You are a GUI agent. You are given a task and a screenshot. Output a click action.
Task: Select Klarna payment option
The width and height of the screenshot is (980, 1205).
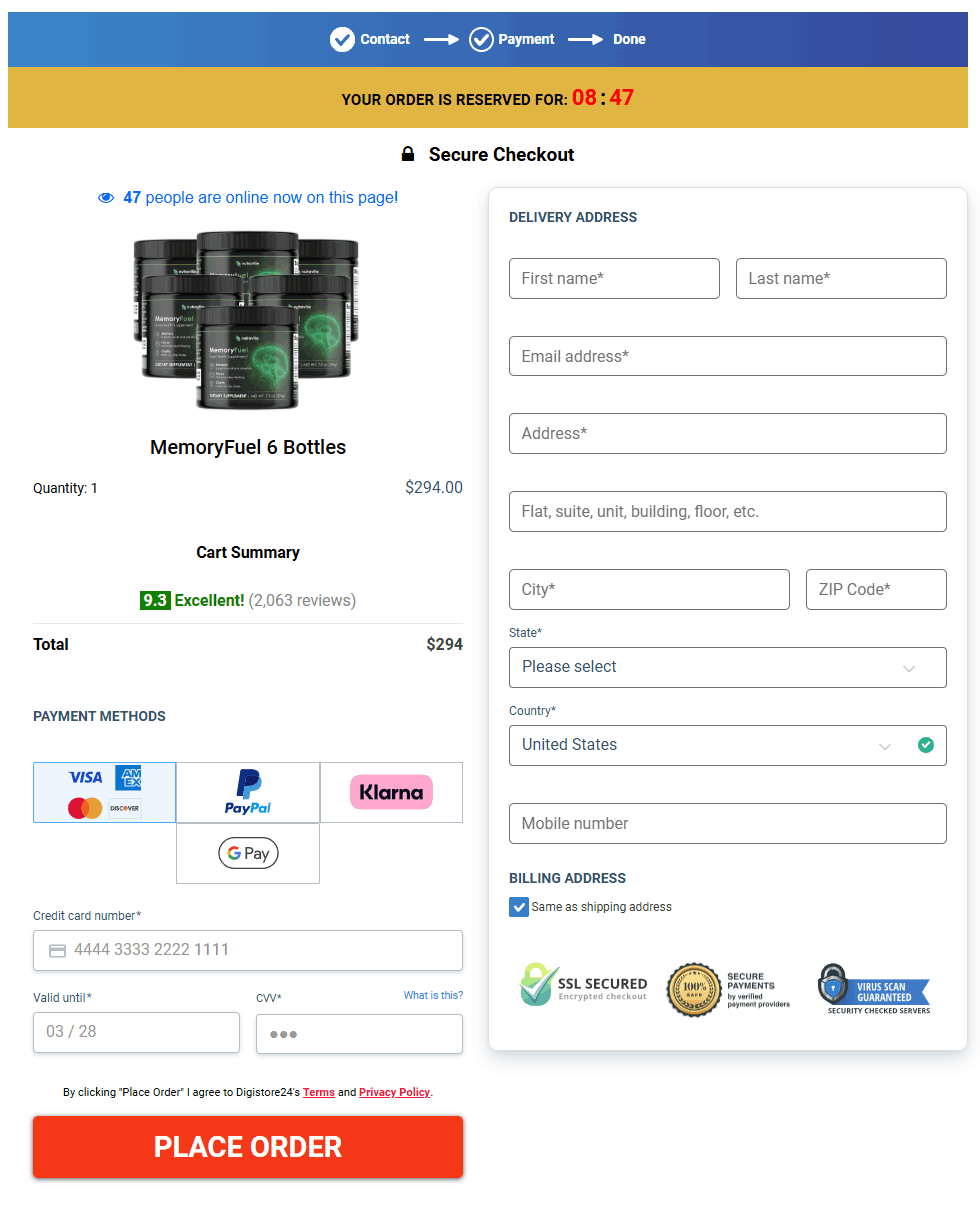pos(390,792)
